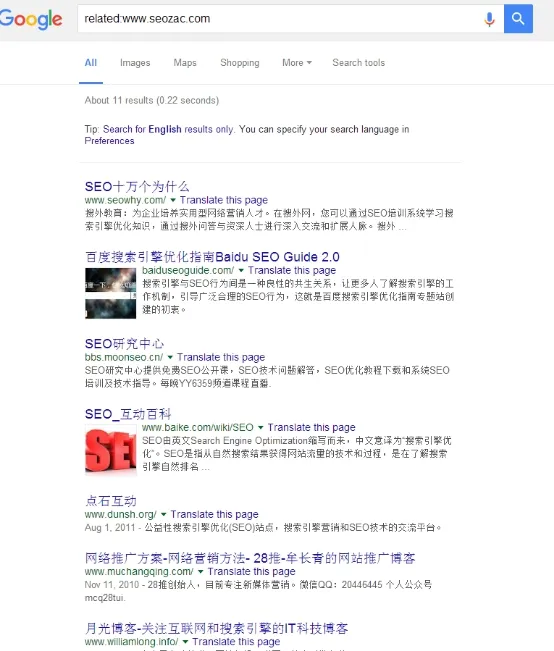554x651 pixels.
Task: Switch to the Maps tab
Action: pos(185,63)
